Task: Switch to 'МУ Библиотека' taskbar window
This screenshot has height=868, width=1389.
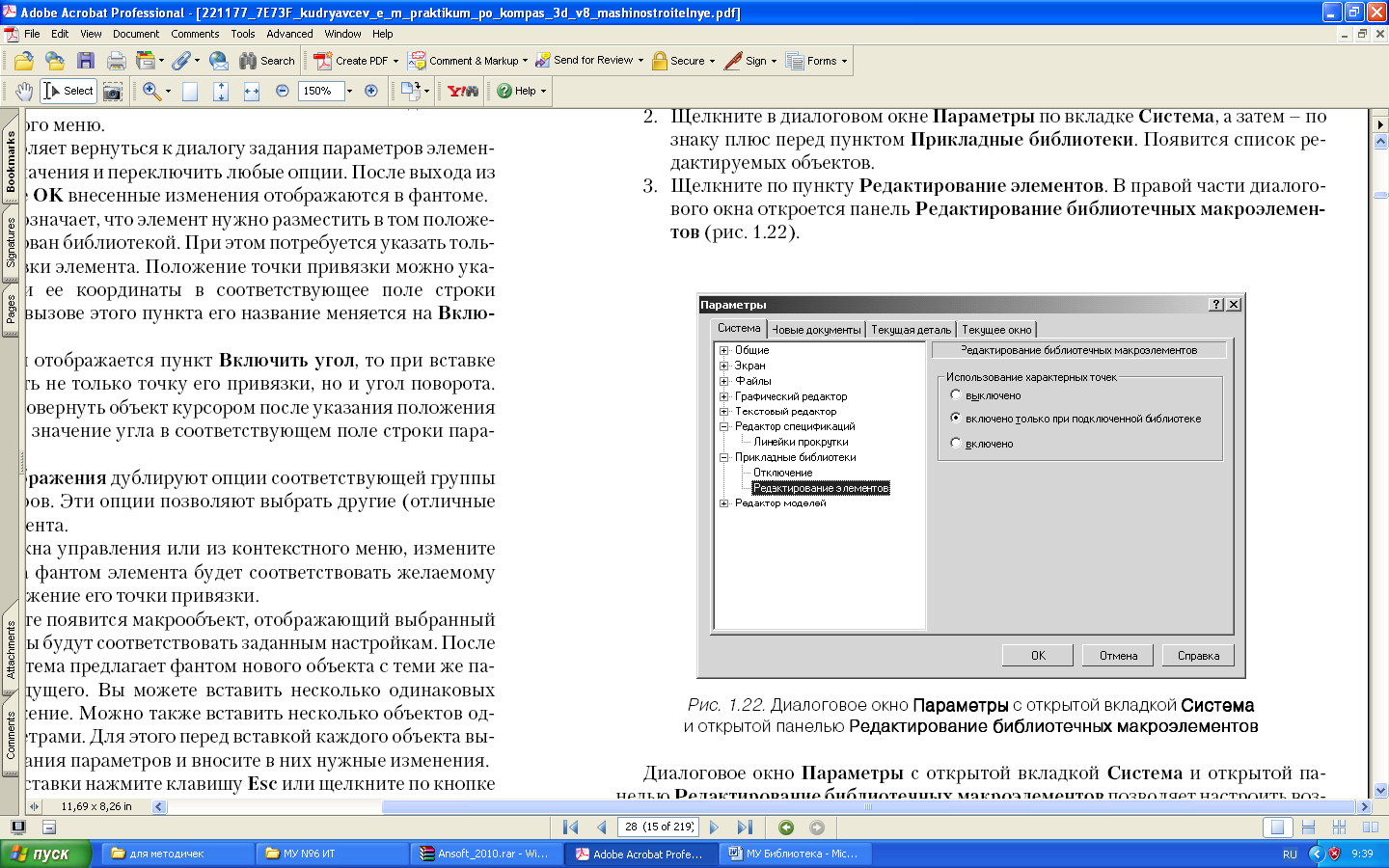Action: (x=796, y=854)
